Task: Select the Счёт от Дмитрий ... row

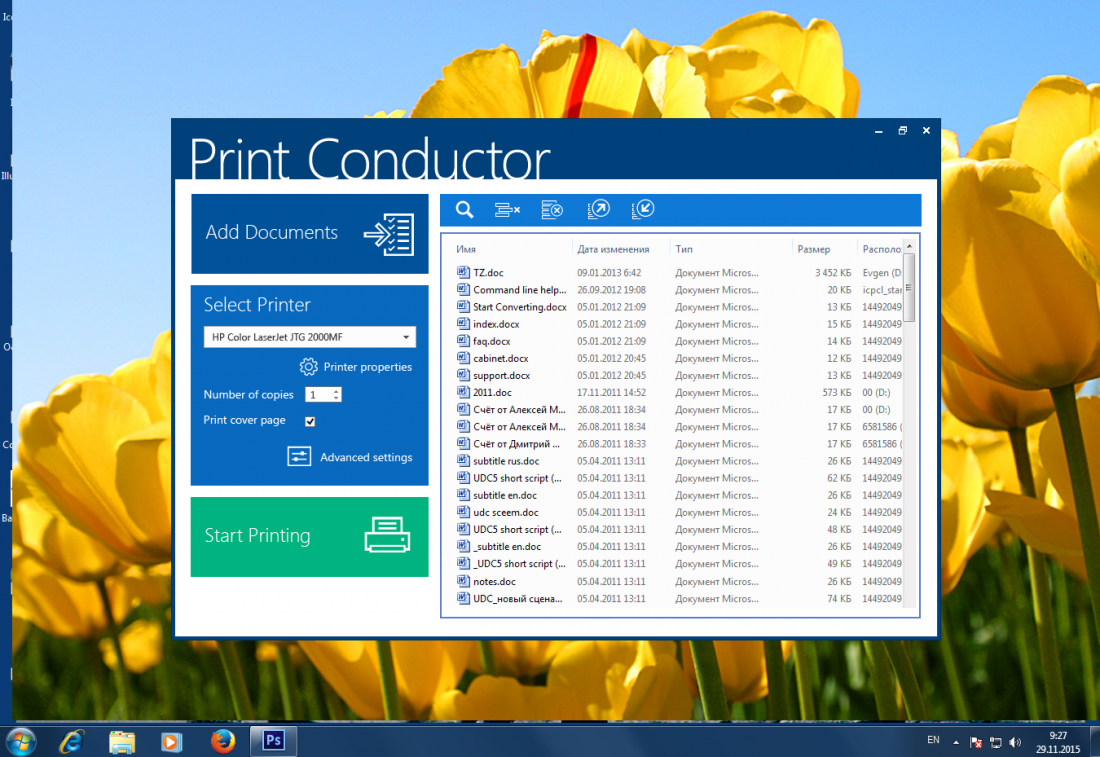Action: [678, 443]
